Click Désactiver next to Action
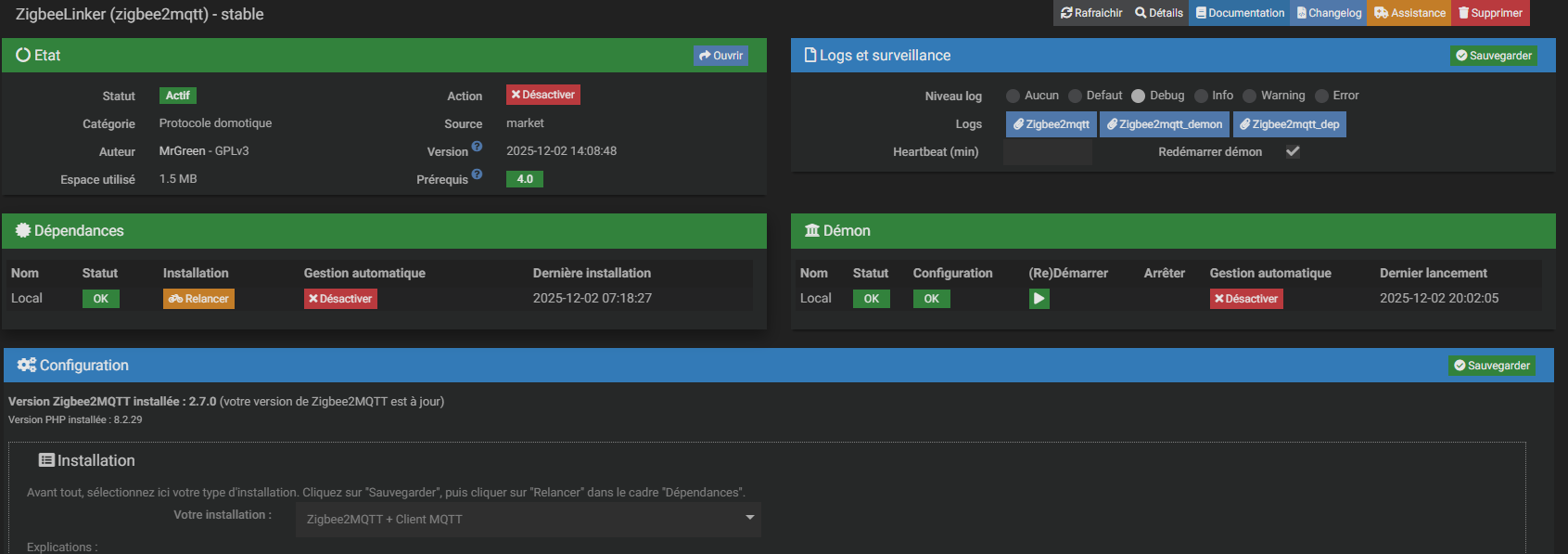 [x=543, y=95]
